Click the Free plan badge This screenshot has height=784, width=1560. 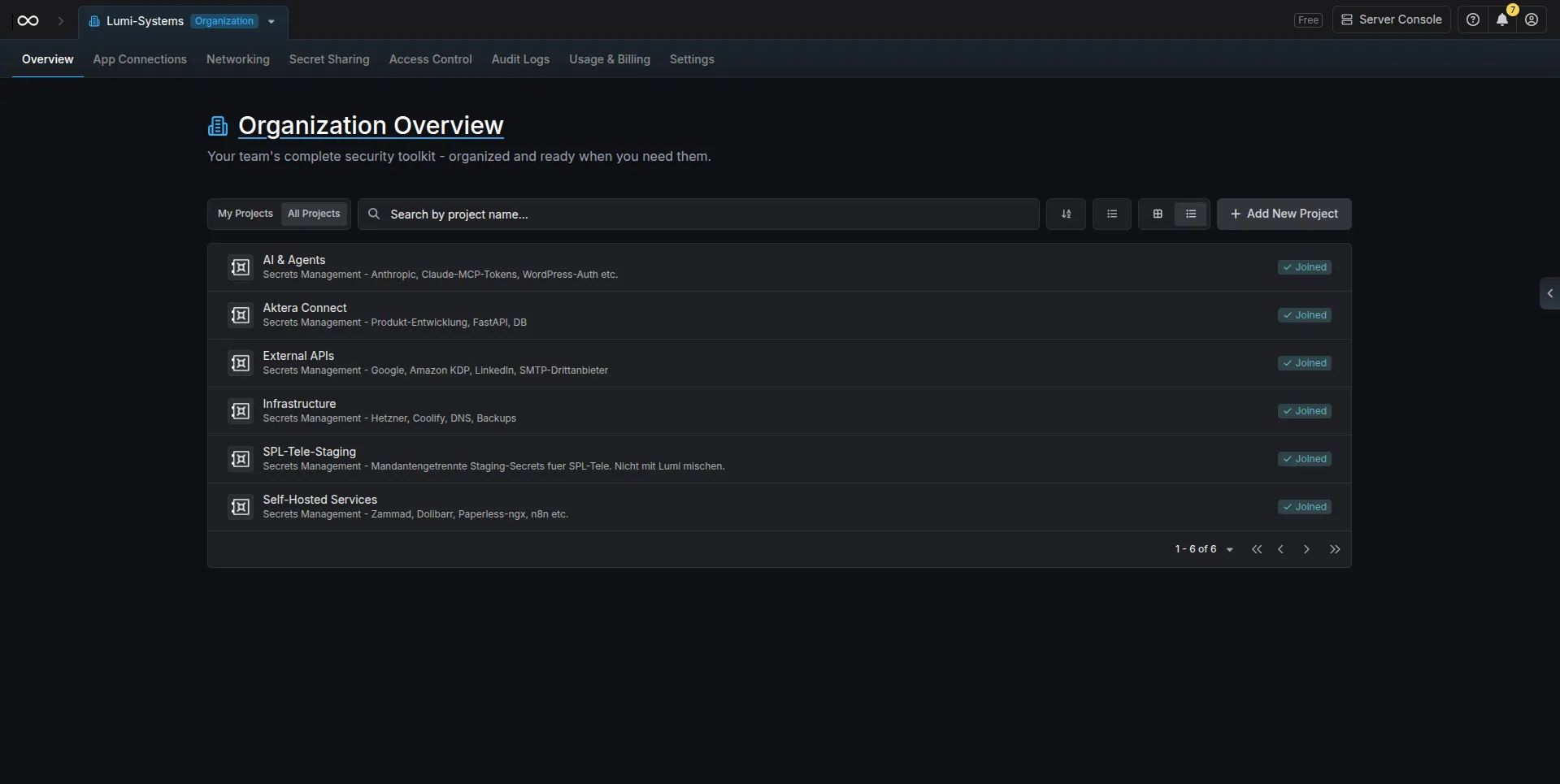(1309, 20)
